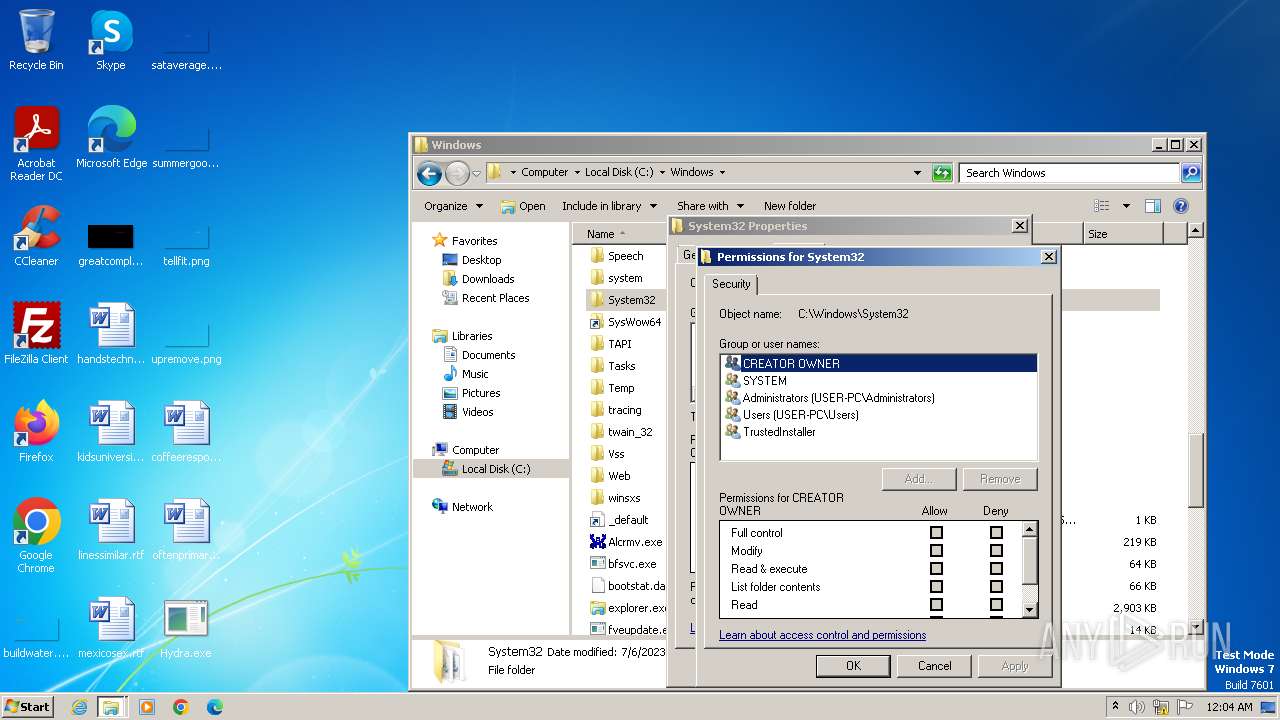The image size is (1280, 720).
Task: Click Chrome icon in the taskbar
Action: pyautogui.click(x=181, y=707)
